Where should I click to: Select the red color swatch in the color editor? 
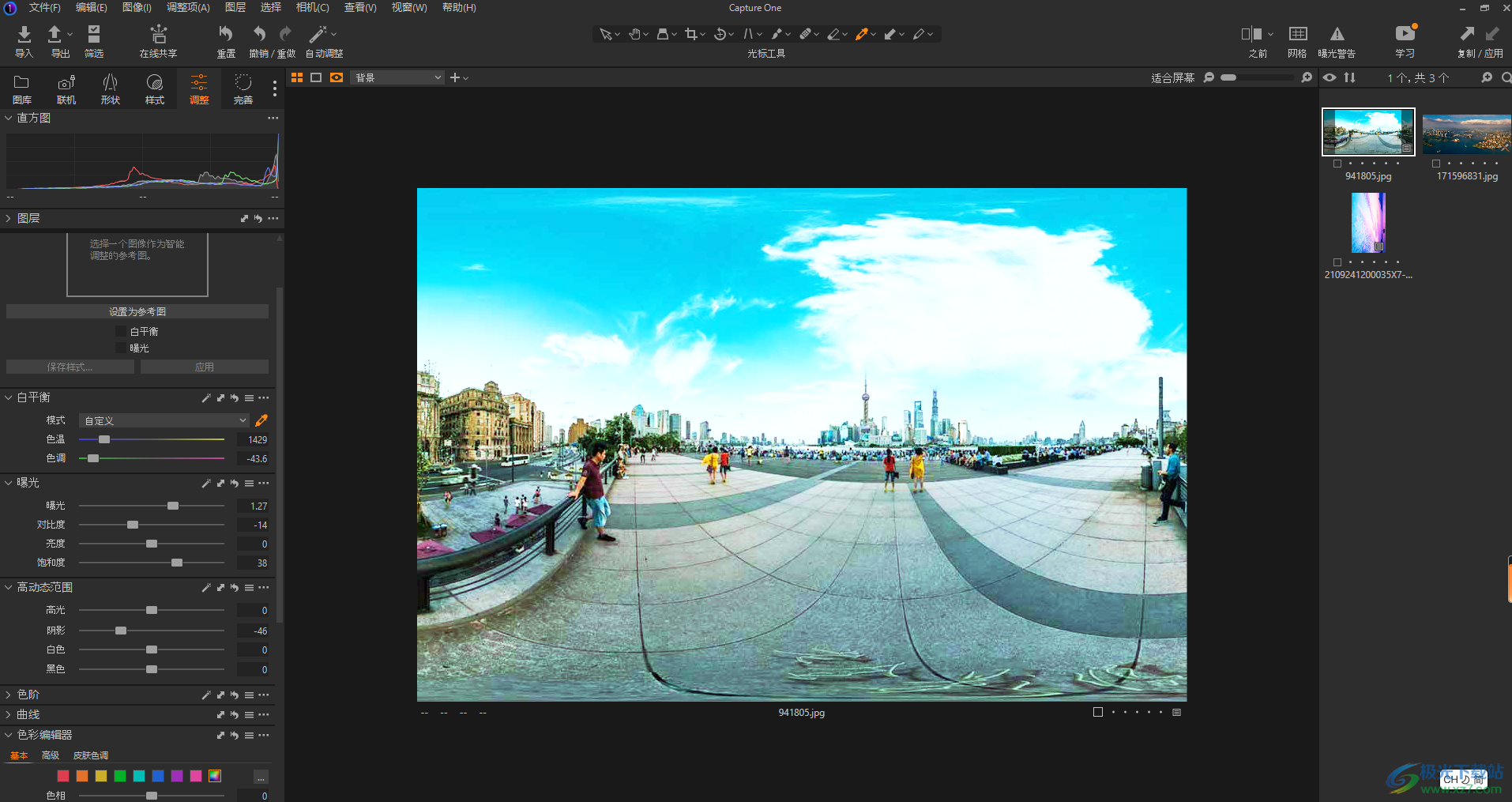click(x=63, y=776)
